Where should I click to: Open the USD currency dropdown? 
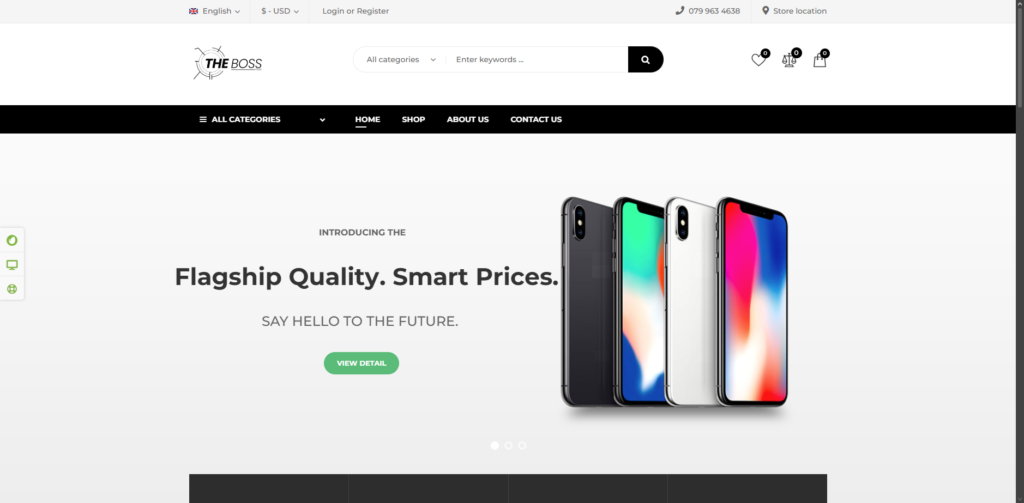click(x=280, y=11)
